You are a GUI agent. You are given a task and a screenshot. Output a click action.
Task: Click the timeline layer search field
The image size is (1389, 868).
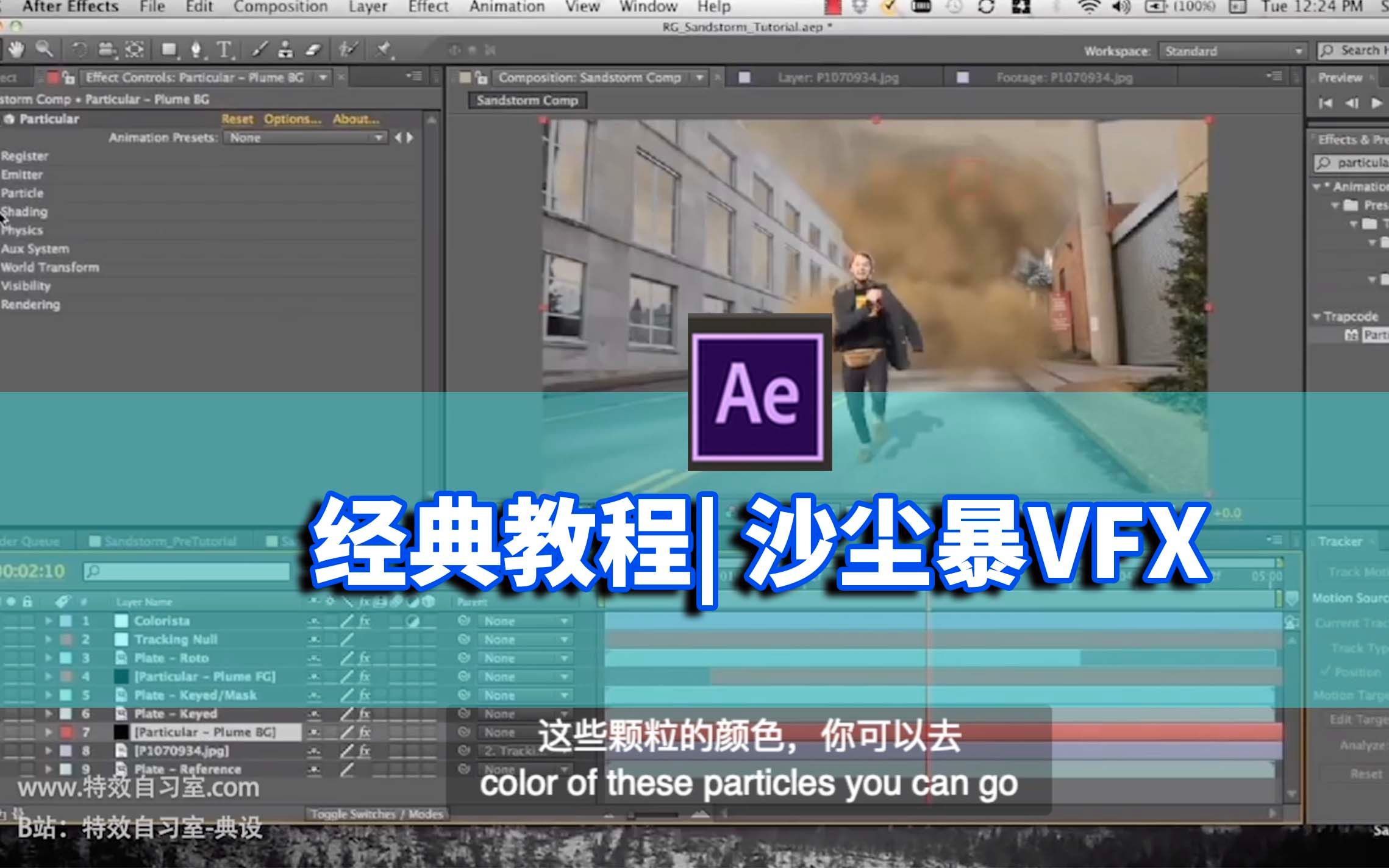click(186, 572)
